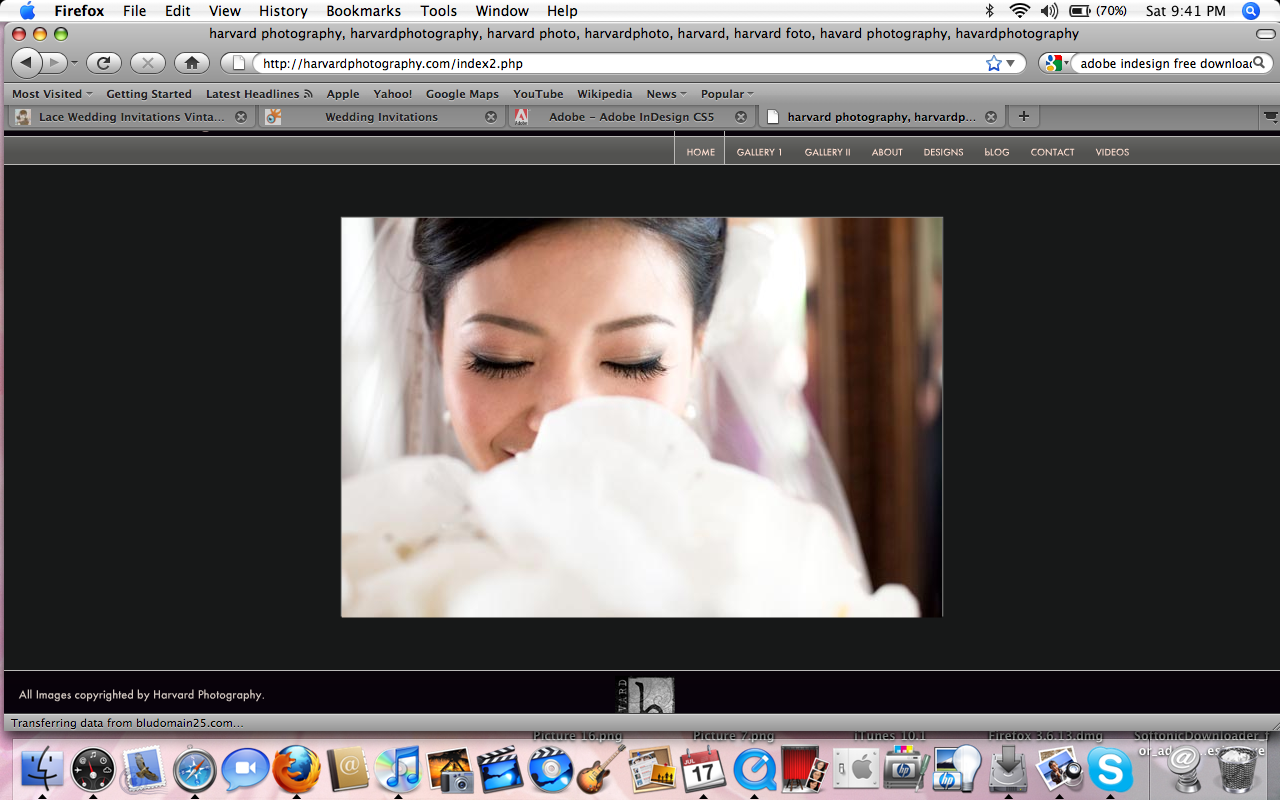Screen dimensions: 1280x800
Task: Click the Stop loading button
Action: point(147,63)
